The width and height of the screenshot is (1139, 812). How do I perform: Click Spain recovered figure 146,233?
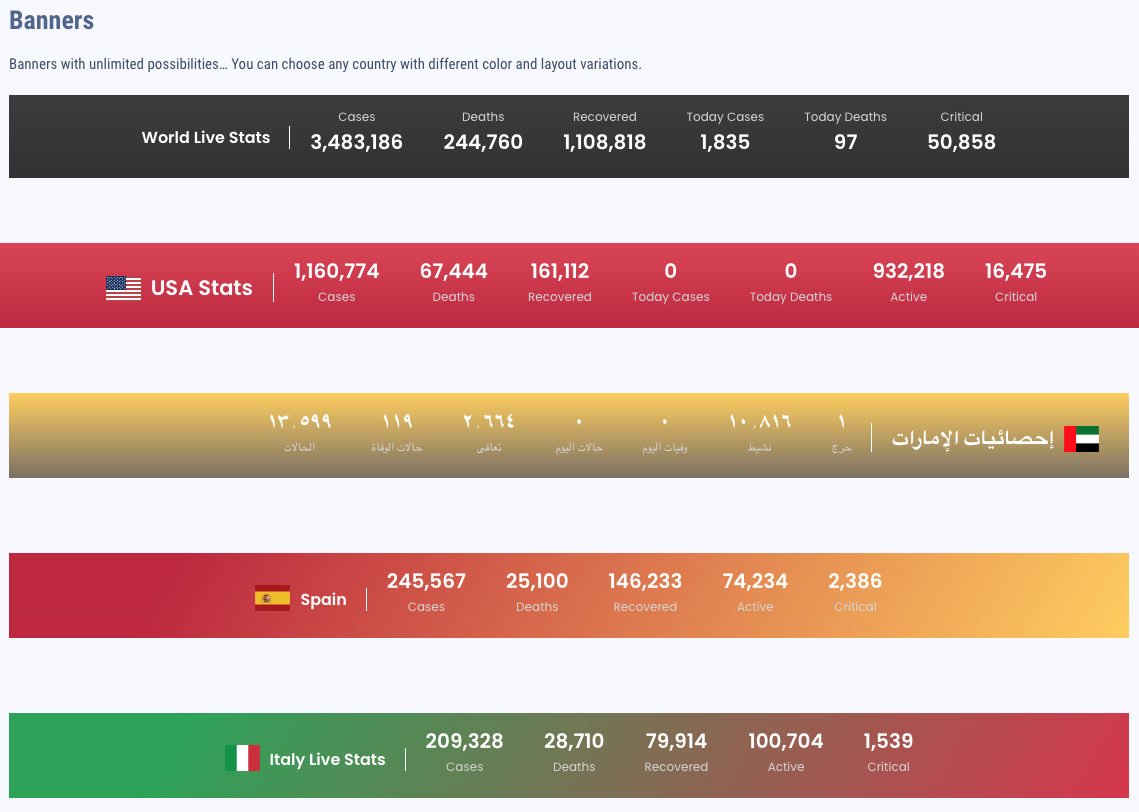(x=645, y=581)
